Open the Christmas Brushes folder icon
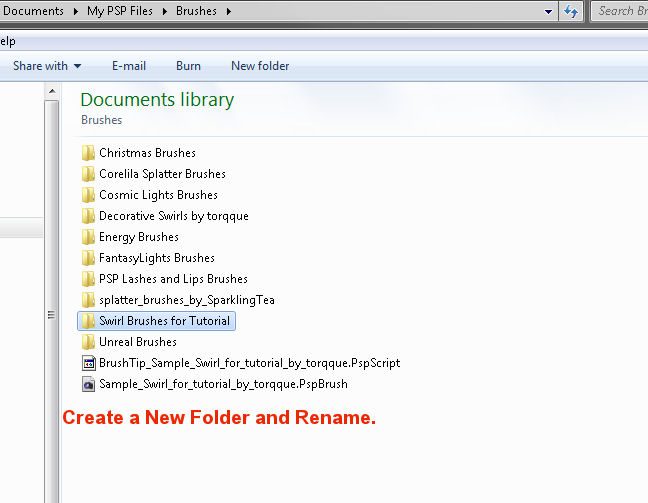The image size is (648, 503). [88, 153]
